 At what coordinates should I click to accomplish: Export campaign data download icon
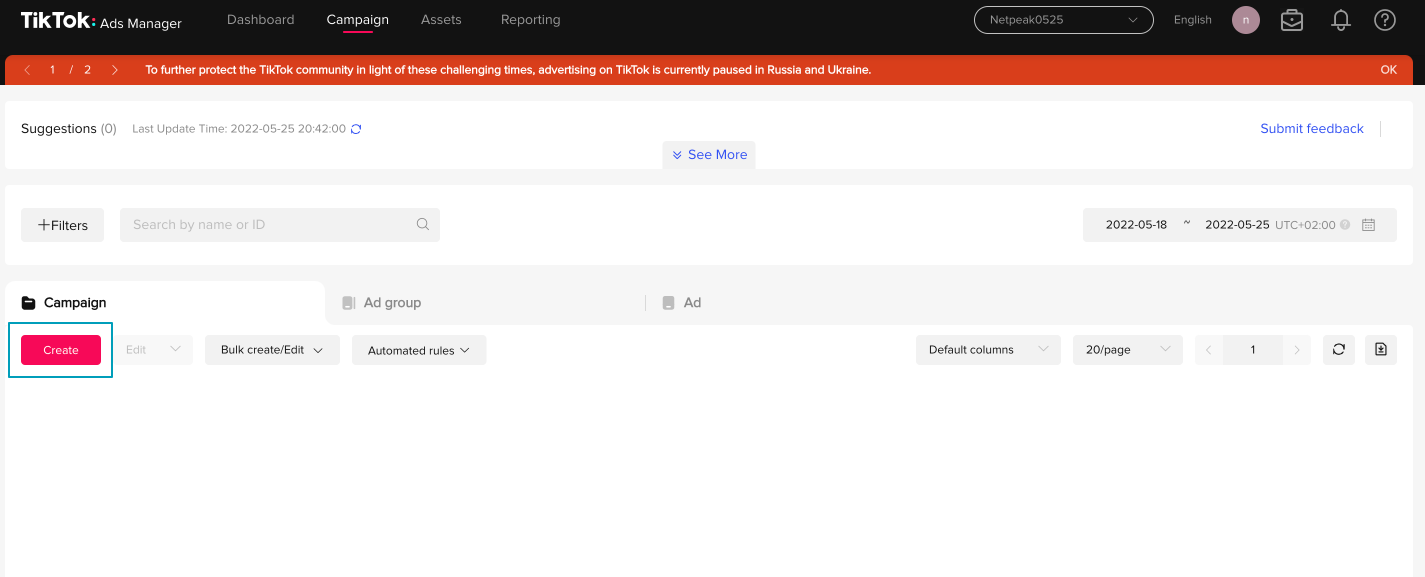(1381, 350)
